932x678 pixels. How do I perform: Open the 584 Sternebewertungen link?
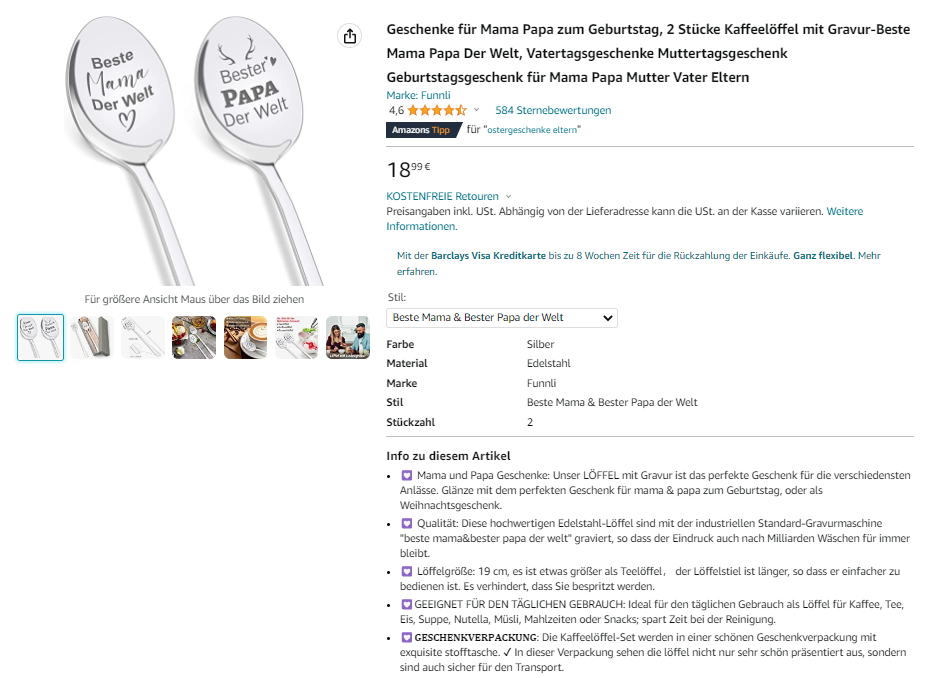pos(553,111)
